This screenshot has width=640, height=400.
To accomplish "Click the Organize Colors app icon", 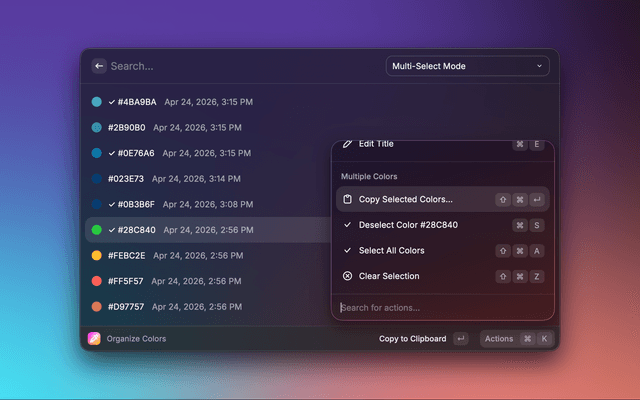I will [94, 339].
